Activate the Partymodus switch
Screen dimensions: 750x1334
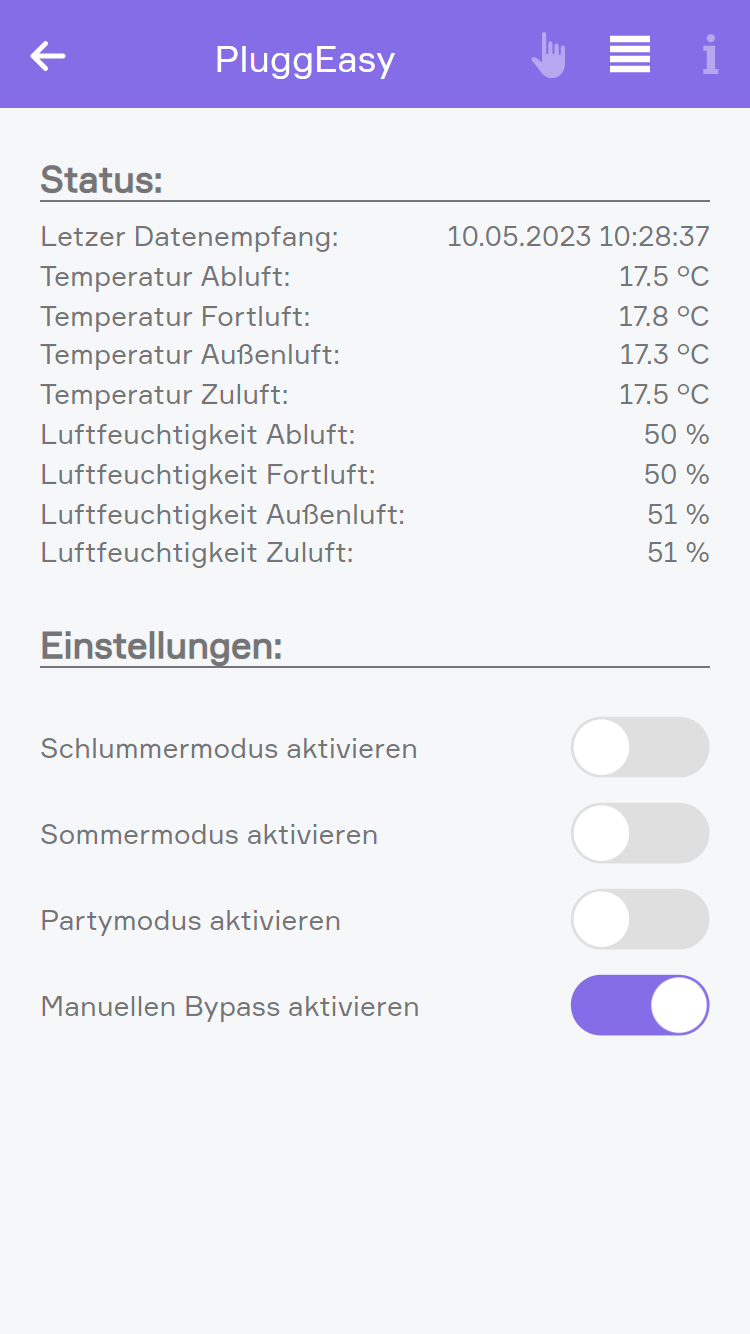640,919
